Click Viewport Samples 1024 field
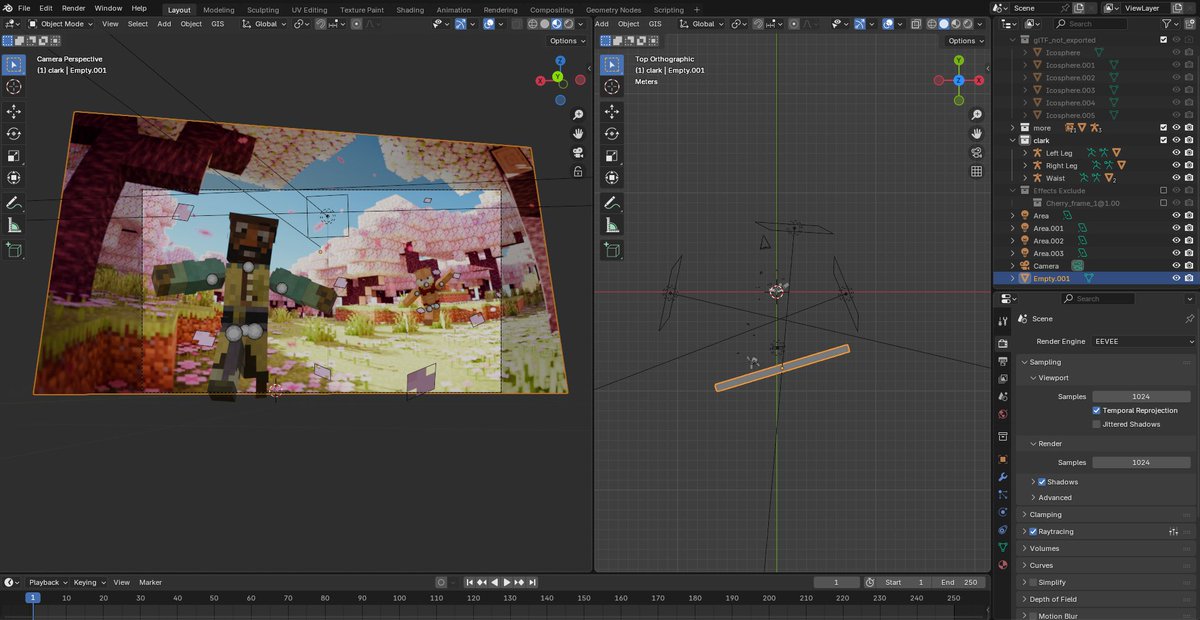The height and width of the screenshot is (620, 1200). pyautogui.click(x=1143, y=396)
